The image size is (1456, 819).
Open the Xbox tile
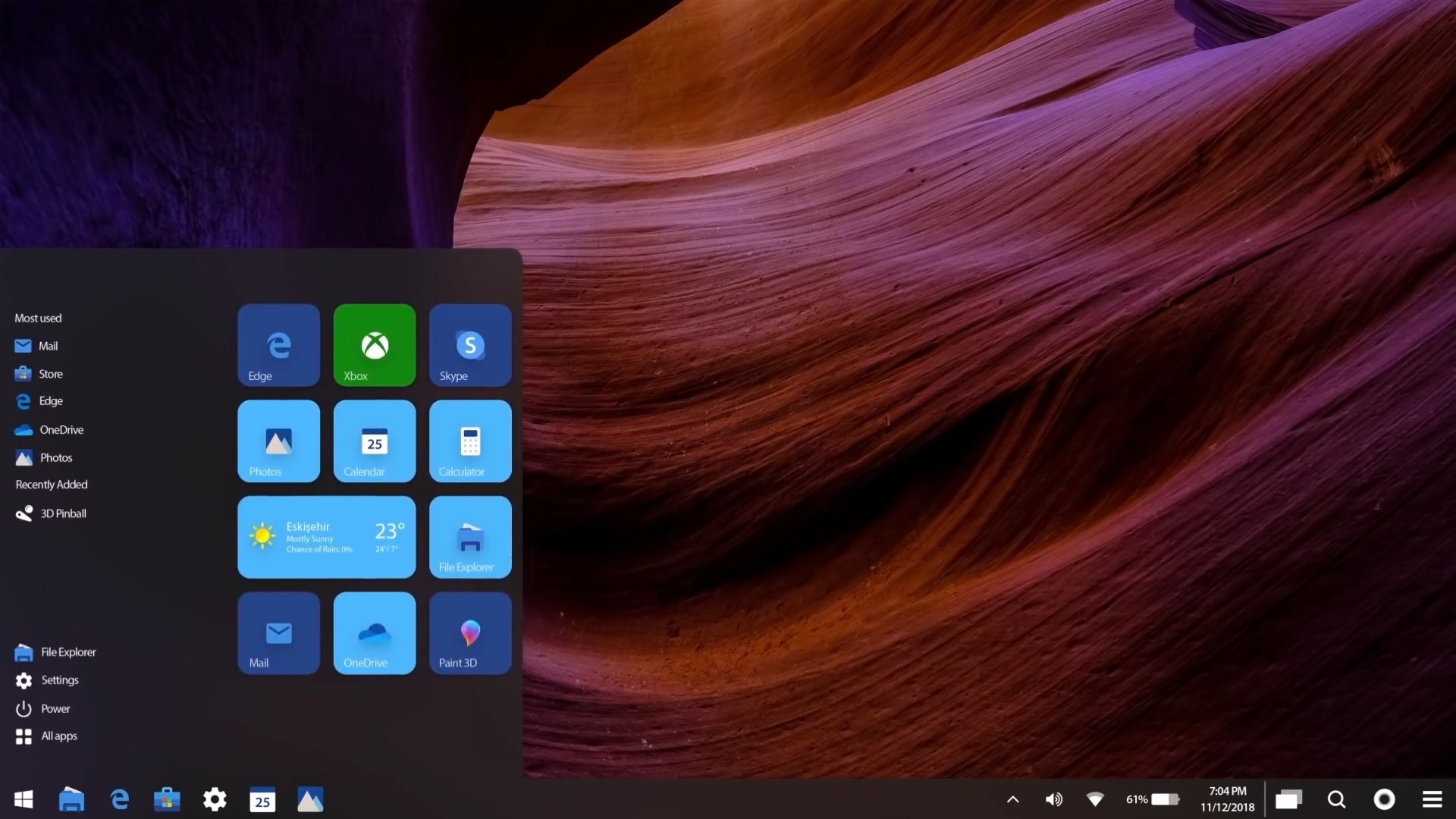click(x=374, y=345)
